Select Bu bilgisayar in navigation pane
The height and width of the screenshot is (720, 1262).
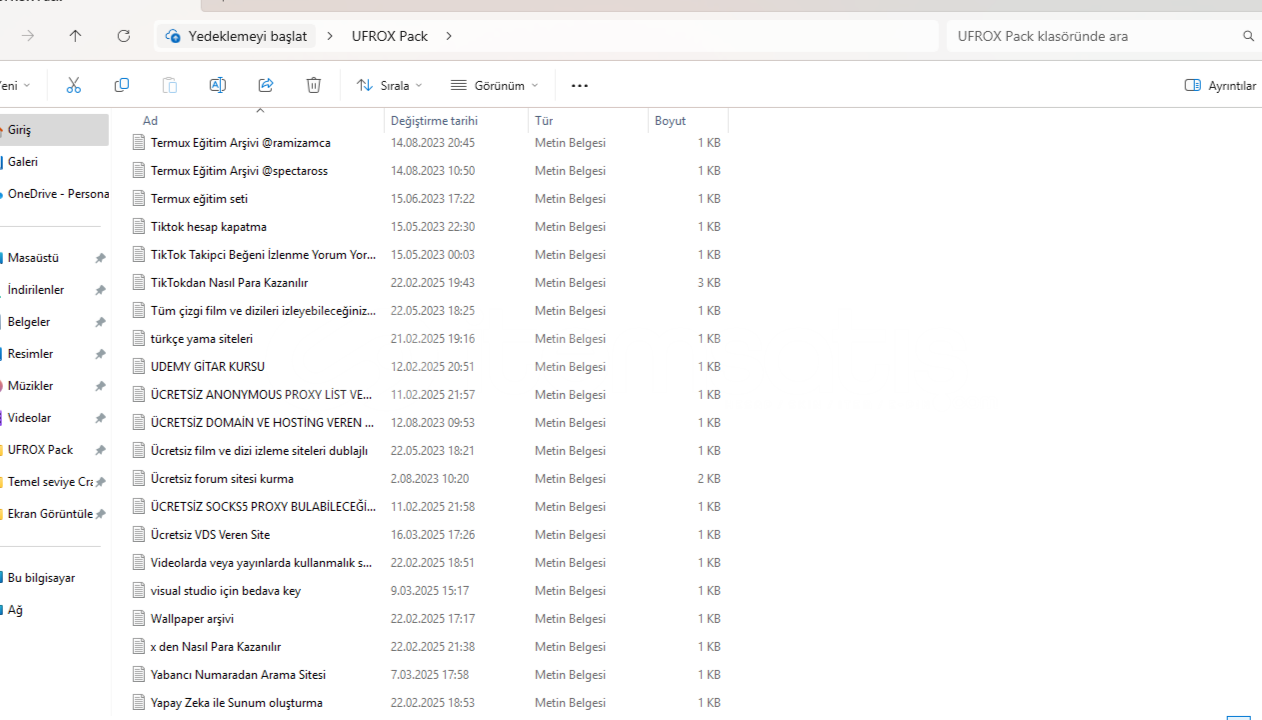[x=41, y=578]
